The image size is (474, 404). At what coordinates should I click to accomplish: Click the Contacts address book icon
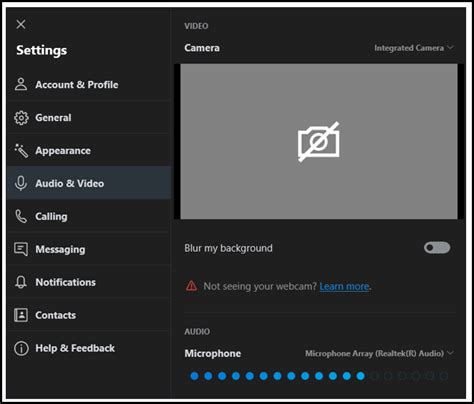pos(21,315)
